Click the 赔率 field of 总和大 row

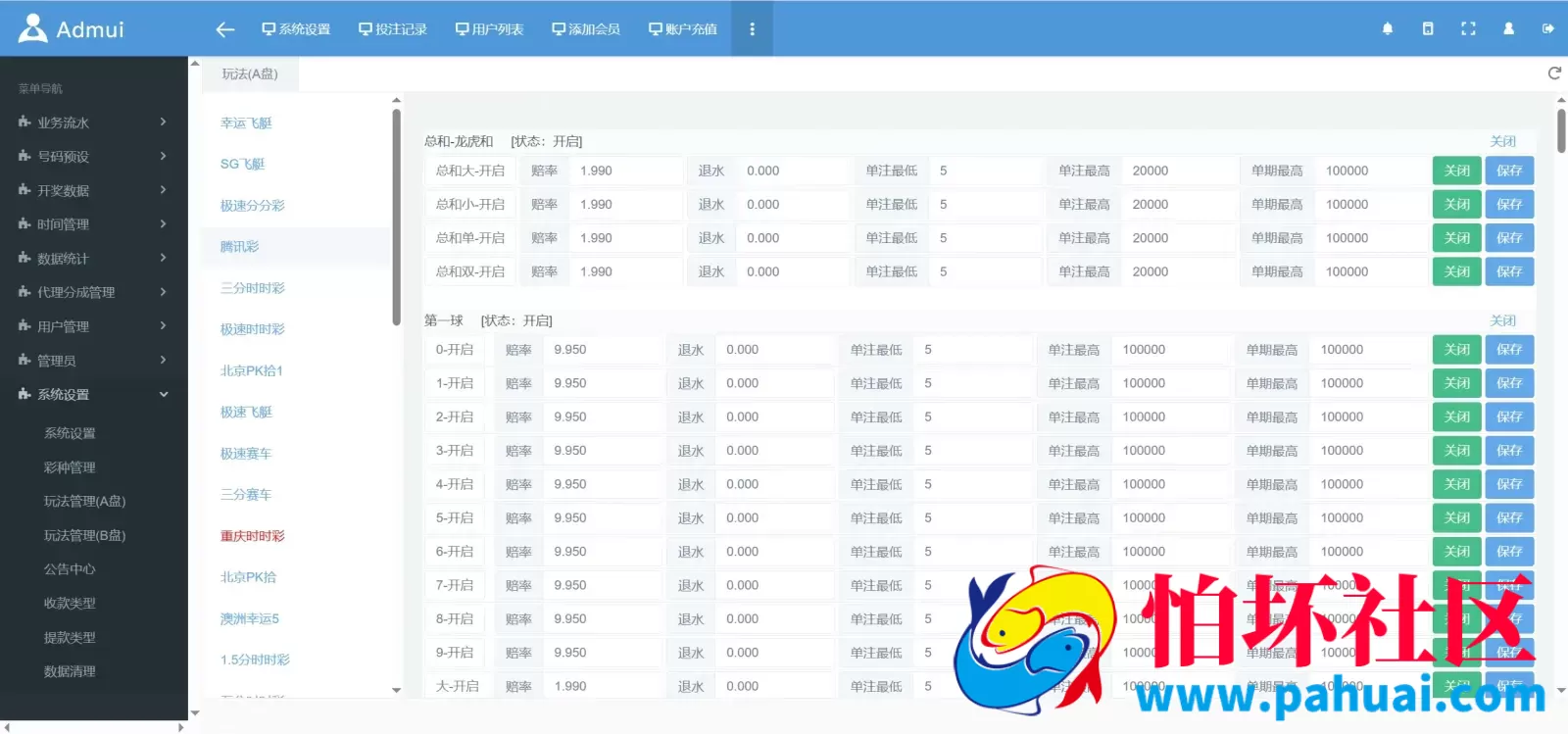(626, 171)
